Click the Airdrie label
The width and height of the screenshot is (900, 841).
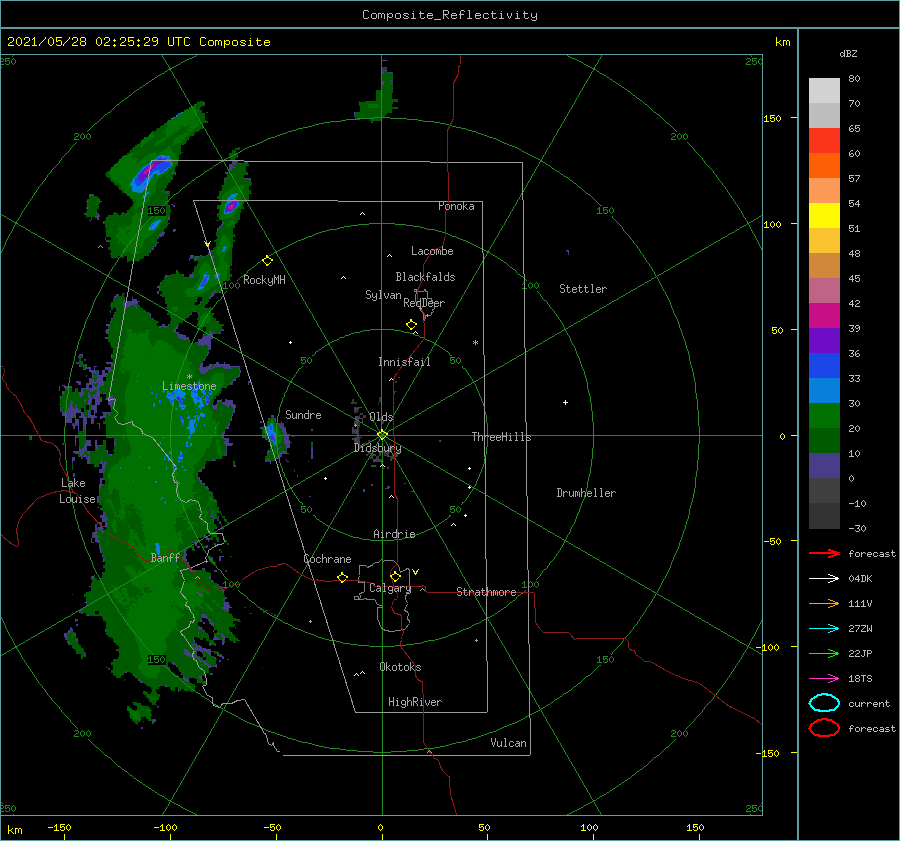point(394,534)
